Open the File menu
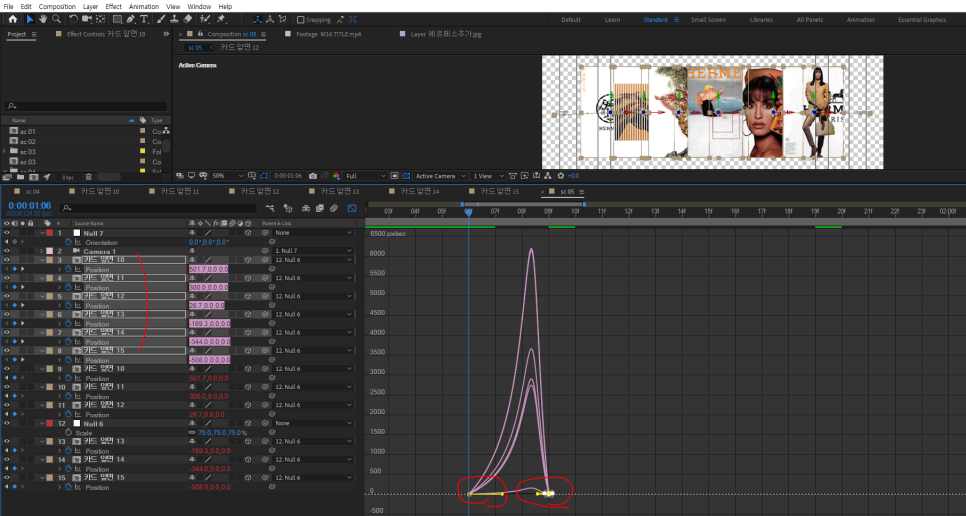Screen dimensions: 966x516 [9, 6]
